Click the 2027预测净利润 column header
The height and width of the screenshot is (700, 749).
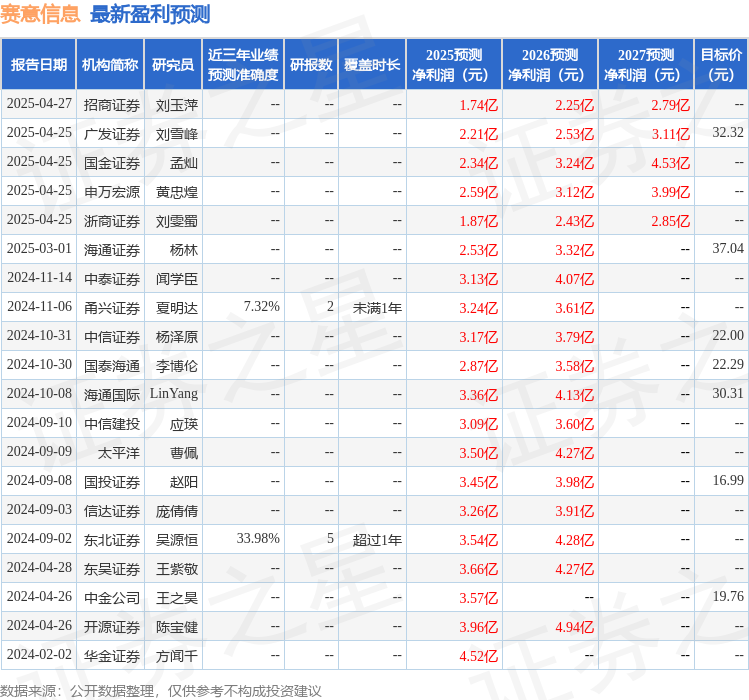click(646, 65)
